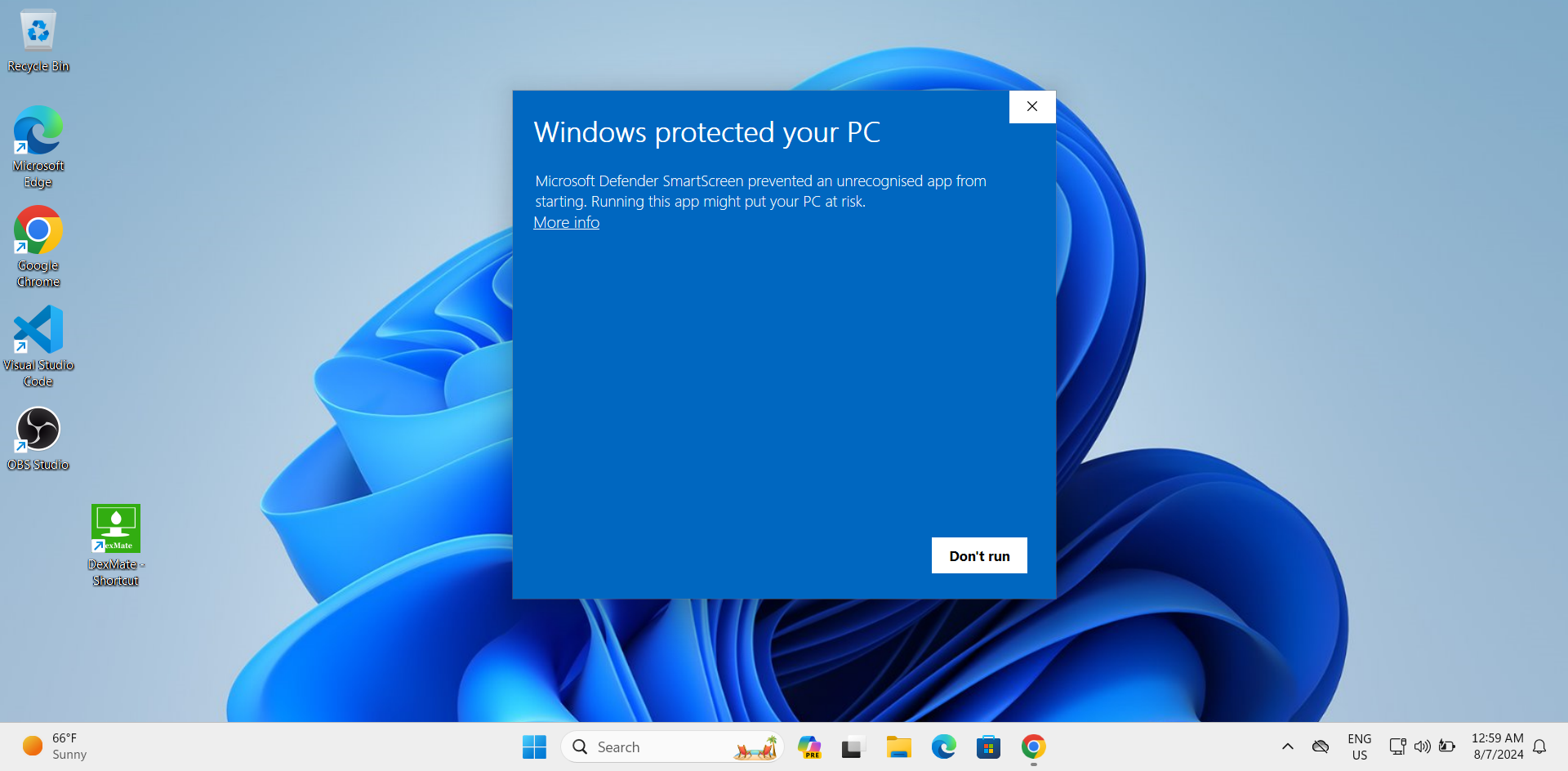Click the Don't run button
Image resolution: width=1568 pixels, height=771 pixels.
[x=979, y=555]
